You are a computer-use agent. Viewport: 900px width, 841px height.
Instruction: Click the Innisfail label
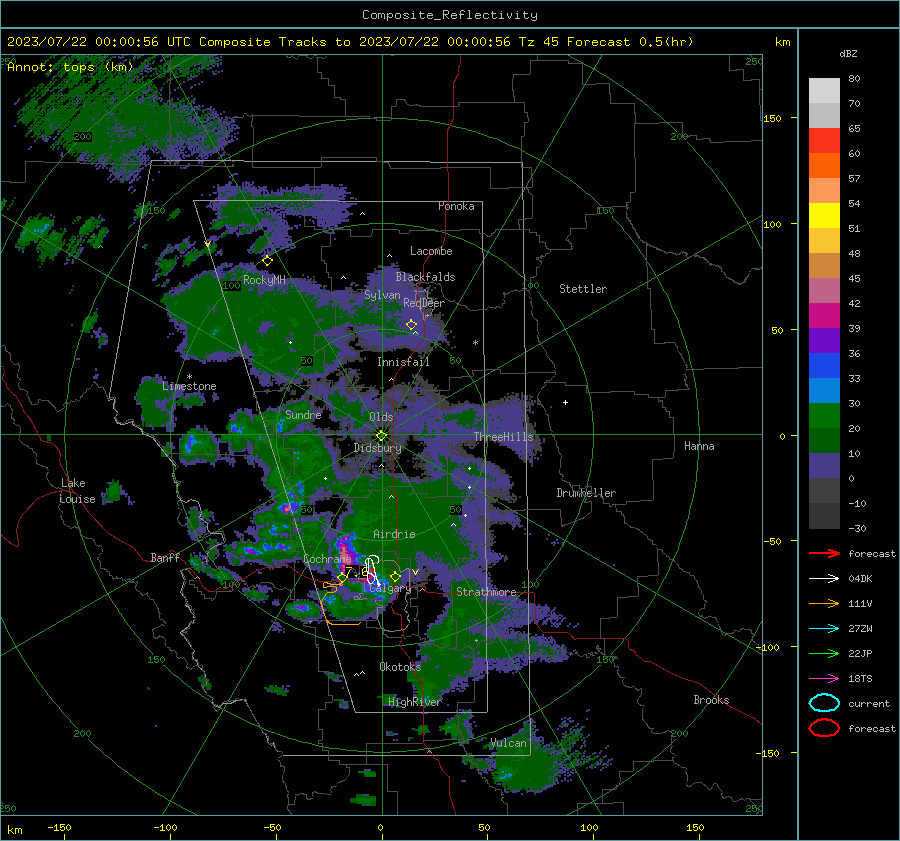click(403, 362)
